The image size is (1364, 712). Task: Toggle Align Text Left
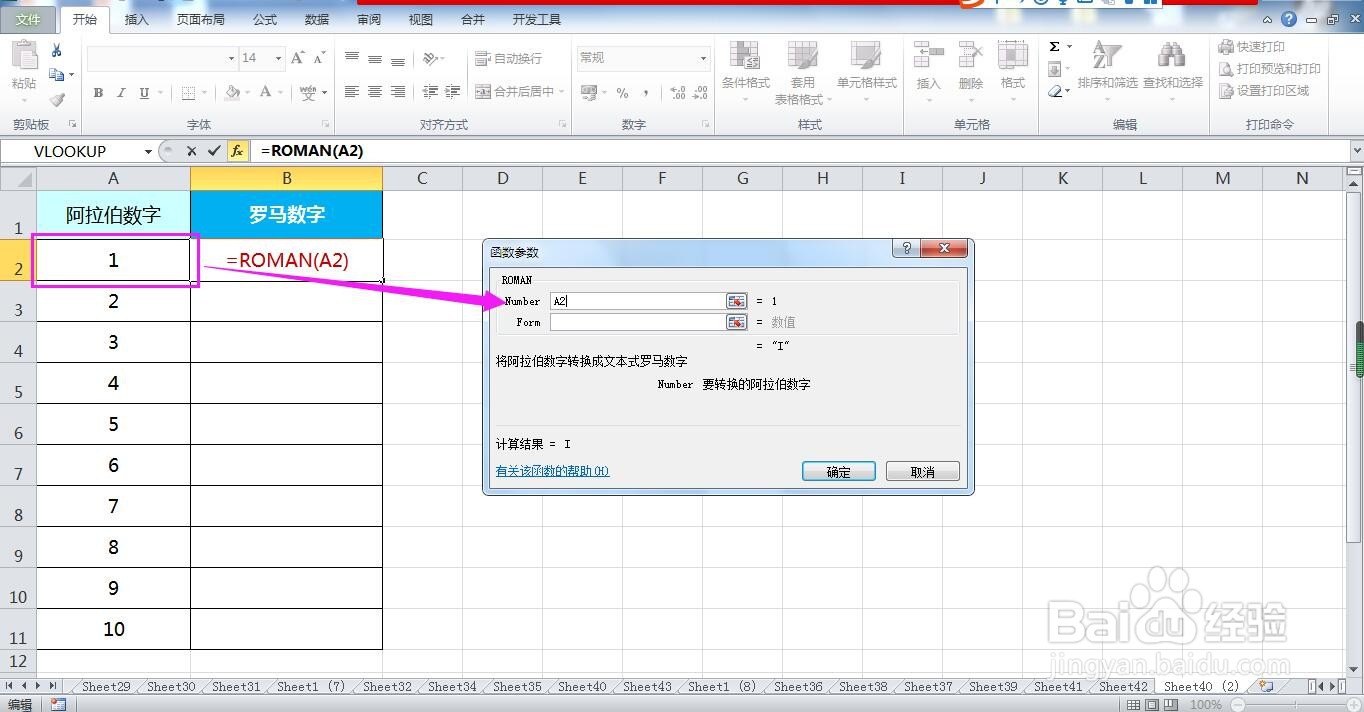coord(352,92)
